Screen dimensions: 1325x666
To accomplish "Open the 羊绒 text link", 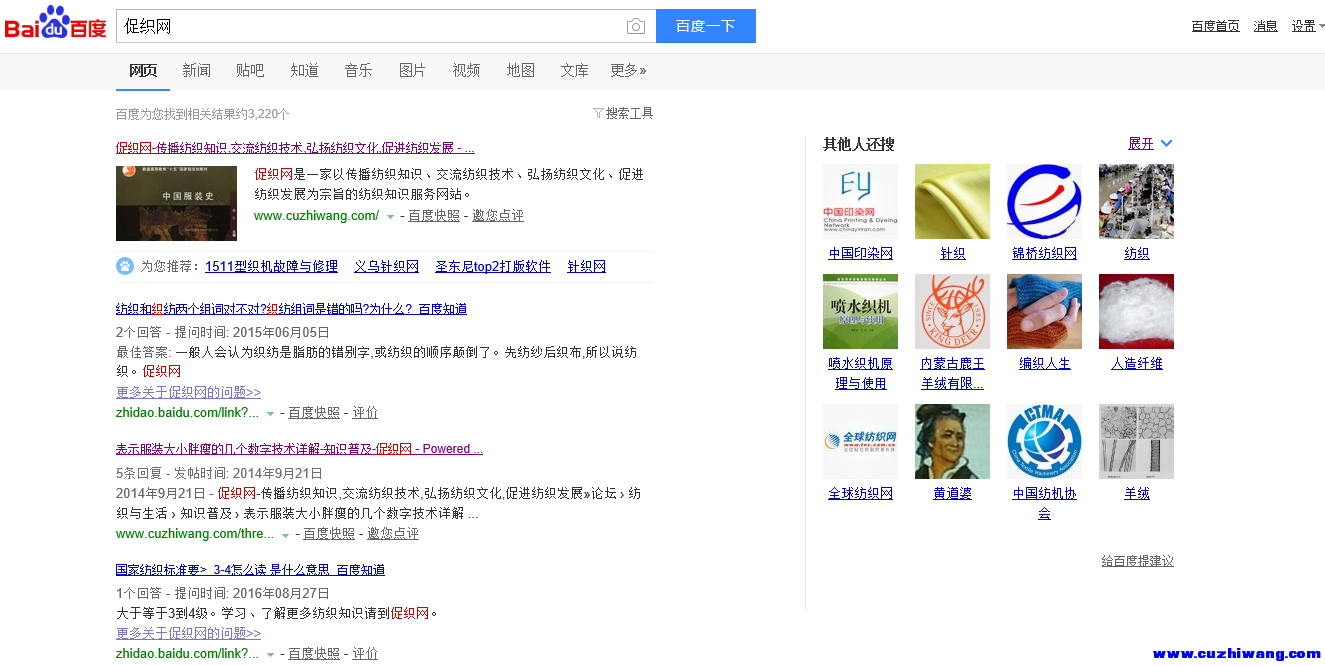I will pyautogui.click(x=1137, y=493).
